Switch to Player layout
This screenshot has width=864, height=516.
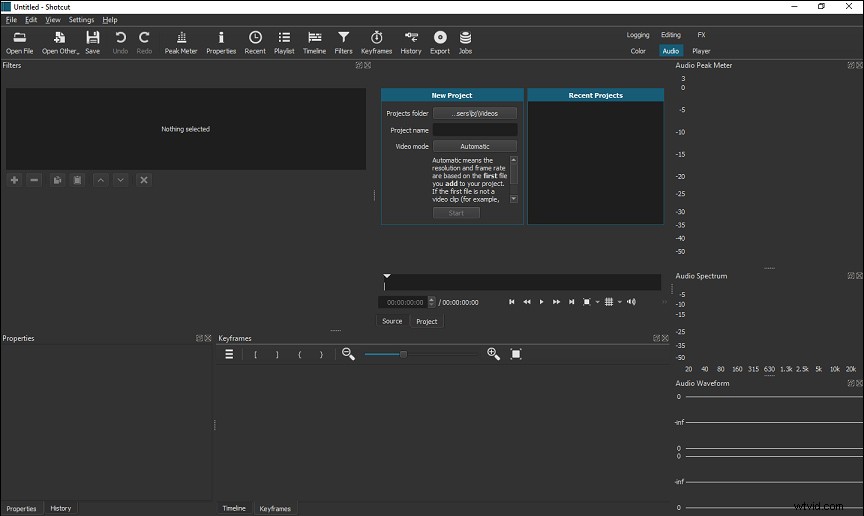[x=701, y=51]
